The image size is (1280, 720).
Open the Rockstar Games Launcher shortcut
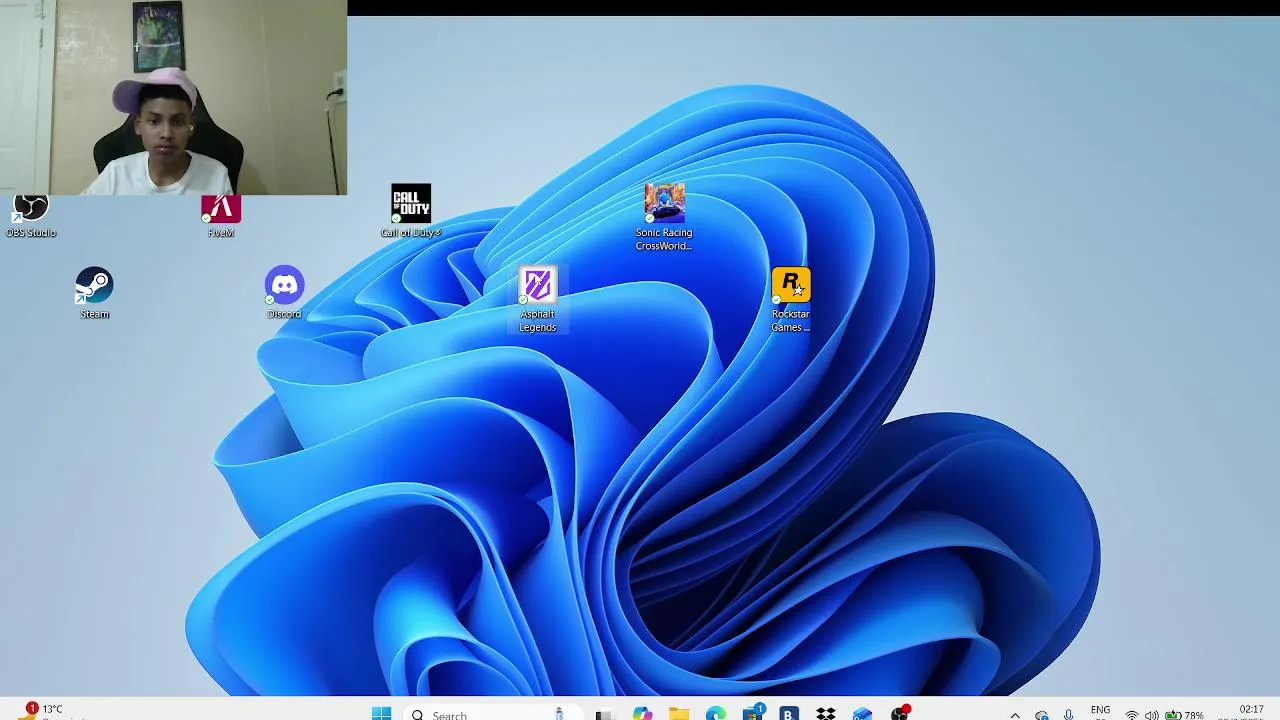pos(790,300)
